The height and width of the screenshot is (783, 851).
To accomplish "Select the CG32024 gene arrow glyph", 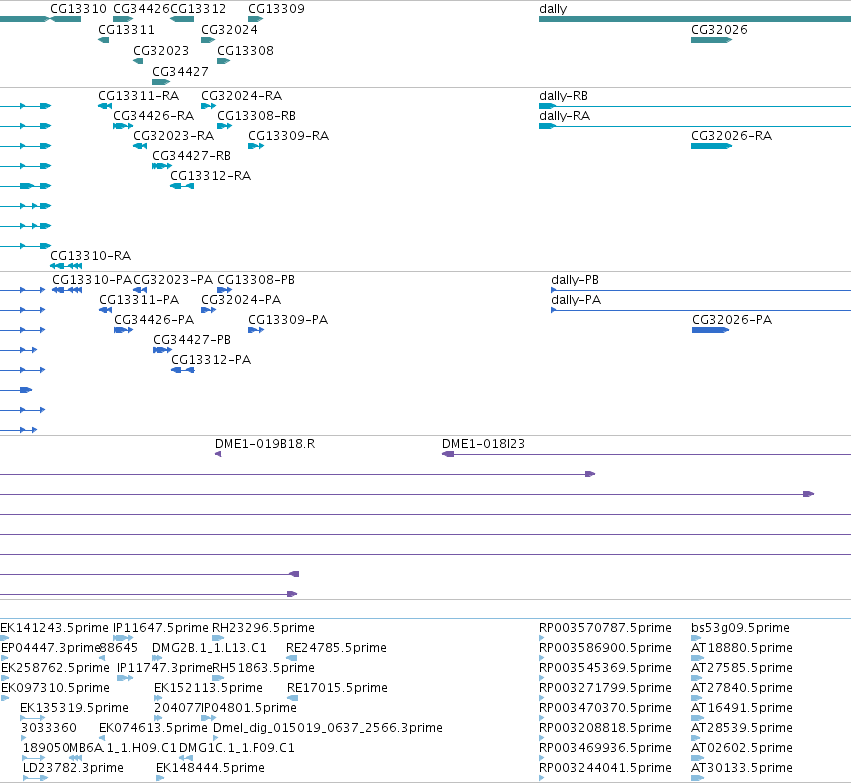I will (x=208, y=40).
